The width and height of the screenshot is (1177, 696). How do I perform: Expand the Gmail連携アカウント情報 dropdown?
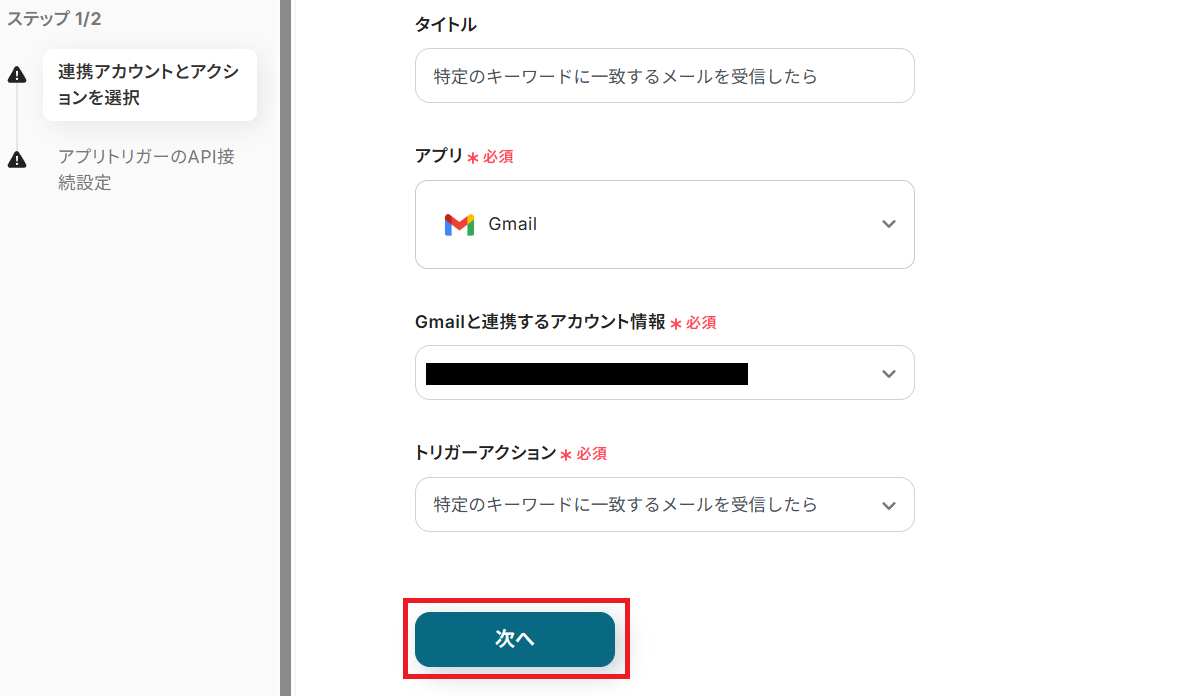click(664, 373)
